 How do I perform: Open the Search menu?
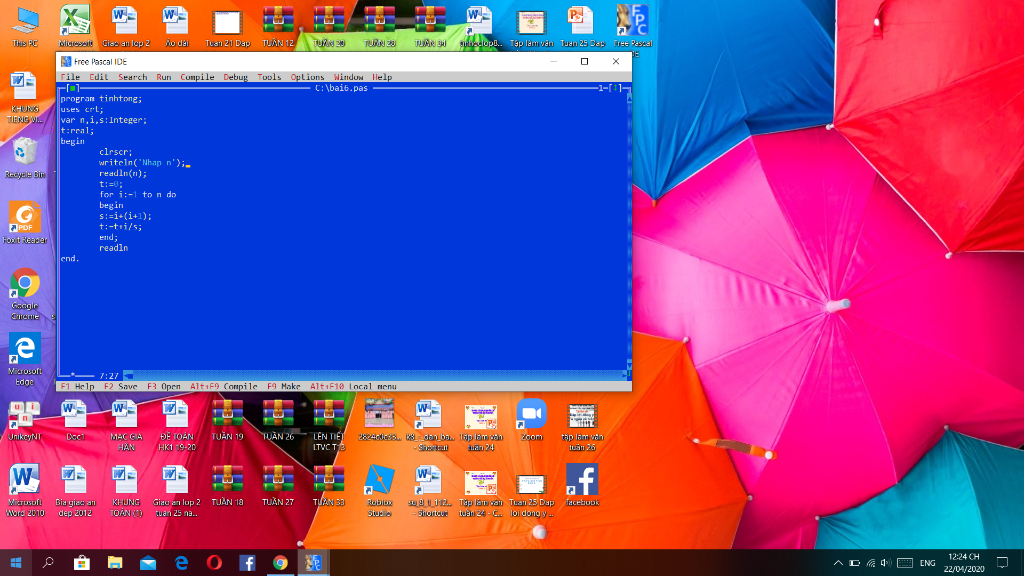(x=133, y=77)
